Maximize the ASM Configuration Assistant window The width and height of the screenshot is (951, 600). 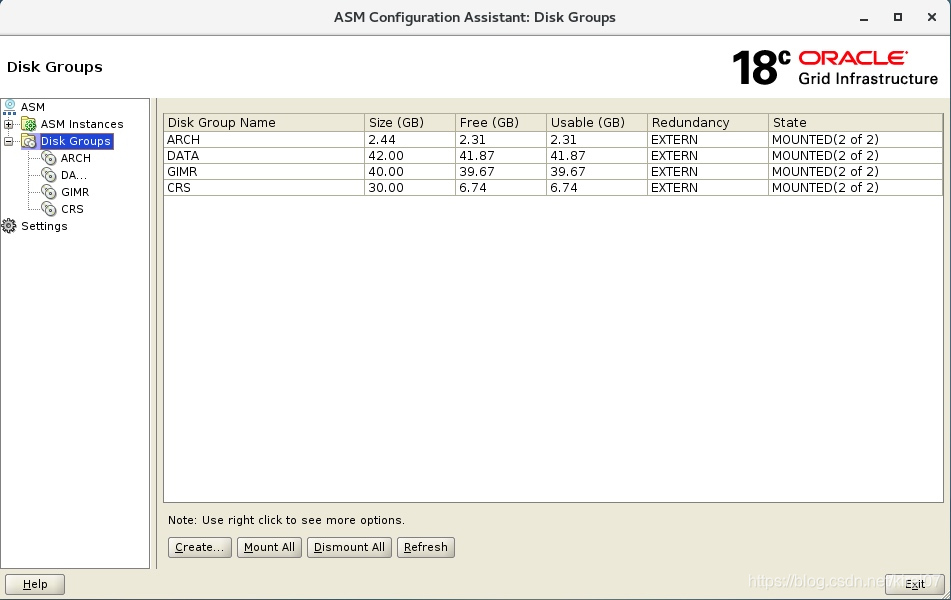click(x=898, y=18)
